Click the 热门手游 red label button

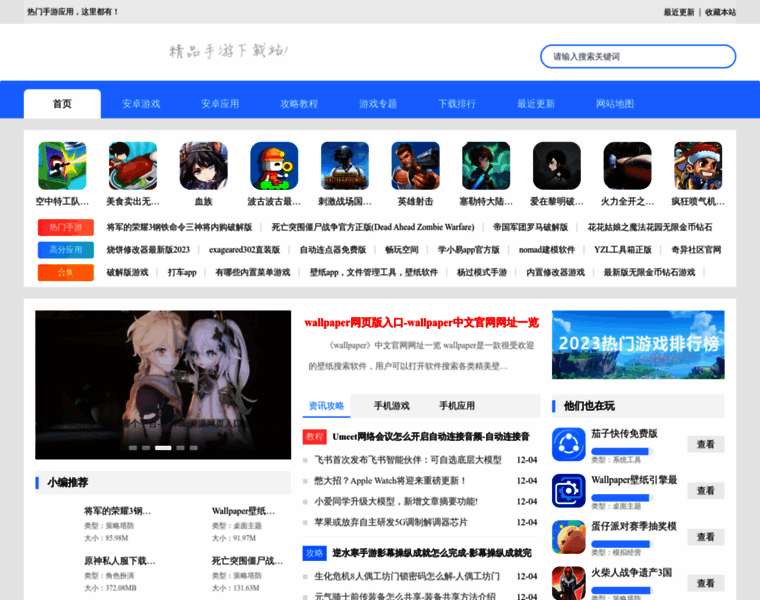pos(66,227)
